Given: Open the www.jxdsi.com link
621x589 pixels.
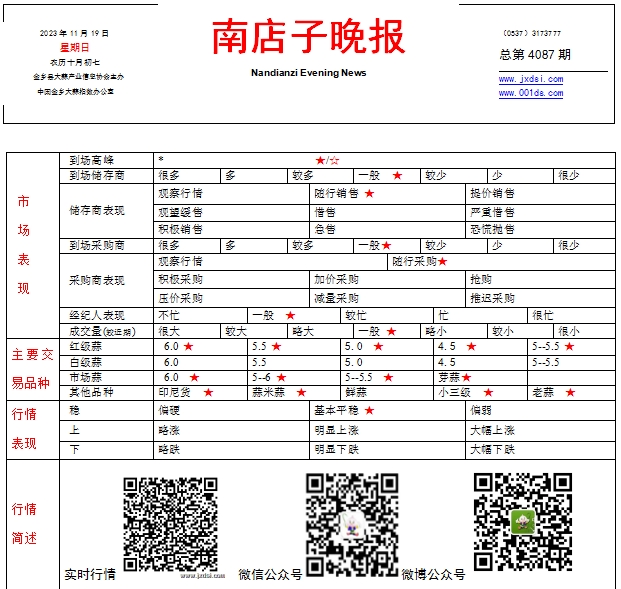Looking at the screenshot, I should (531, 79).
